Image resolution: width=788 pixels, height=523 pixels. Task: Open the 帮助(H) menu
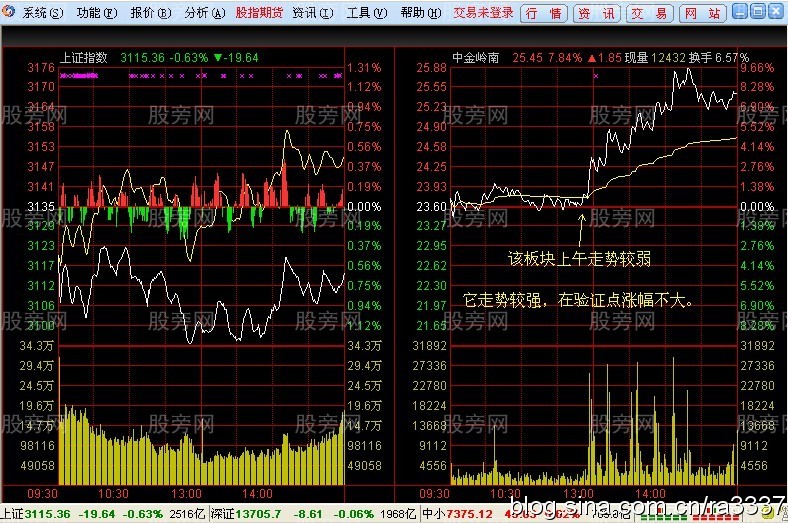(421, 13)
